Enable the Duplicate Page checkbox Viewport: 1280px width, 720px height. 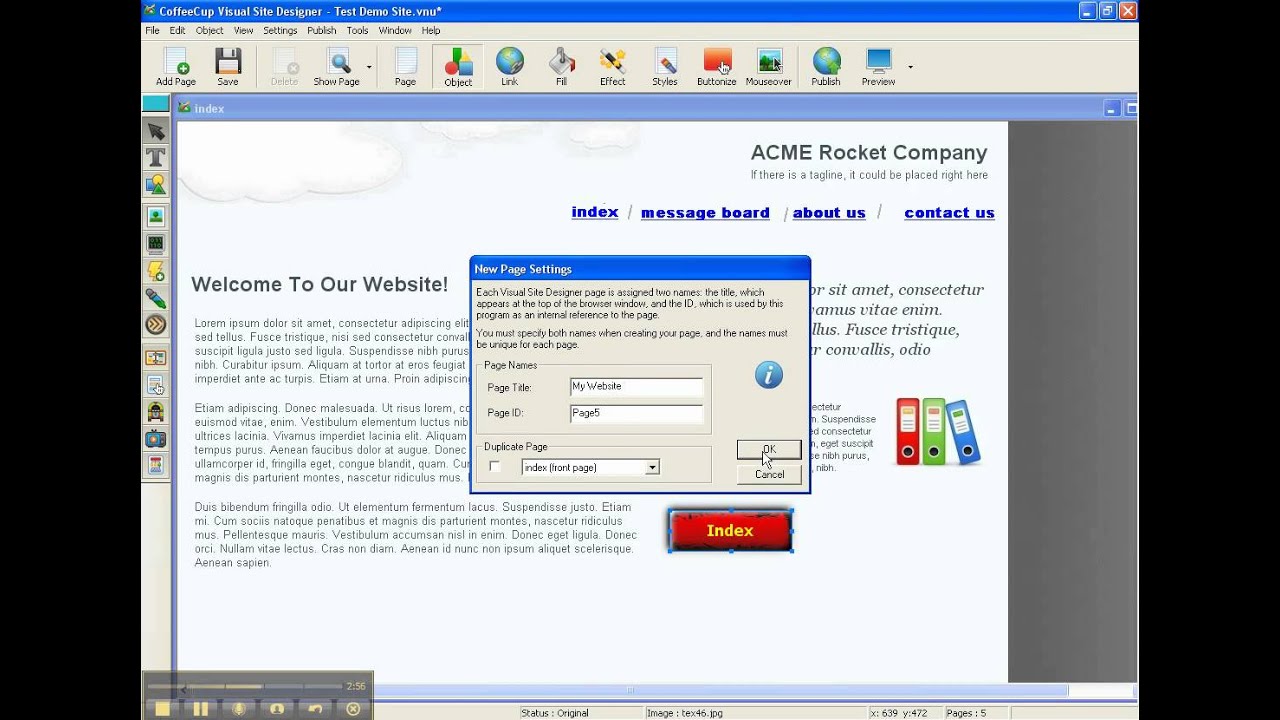(494, 467)
